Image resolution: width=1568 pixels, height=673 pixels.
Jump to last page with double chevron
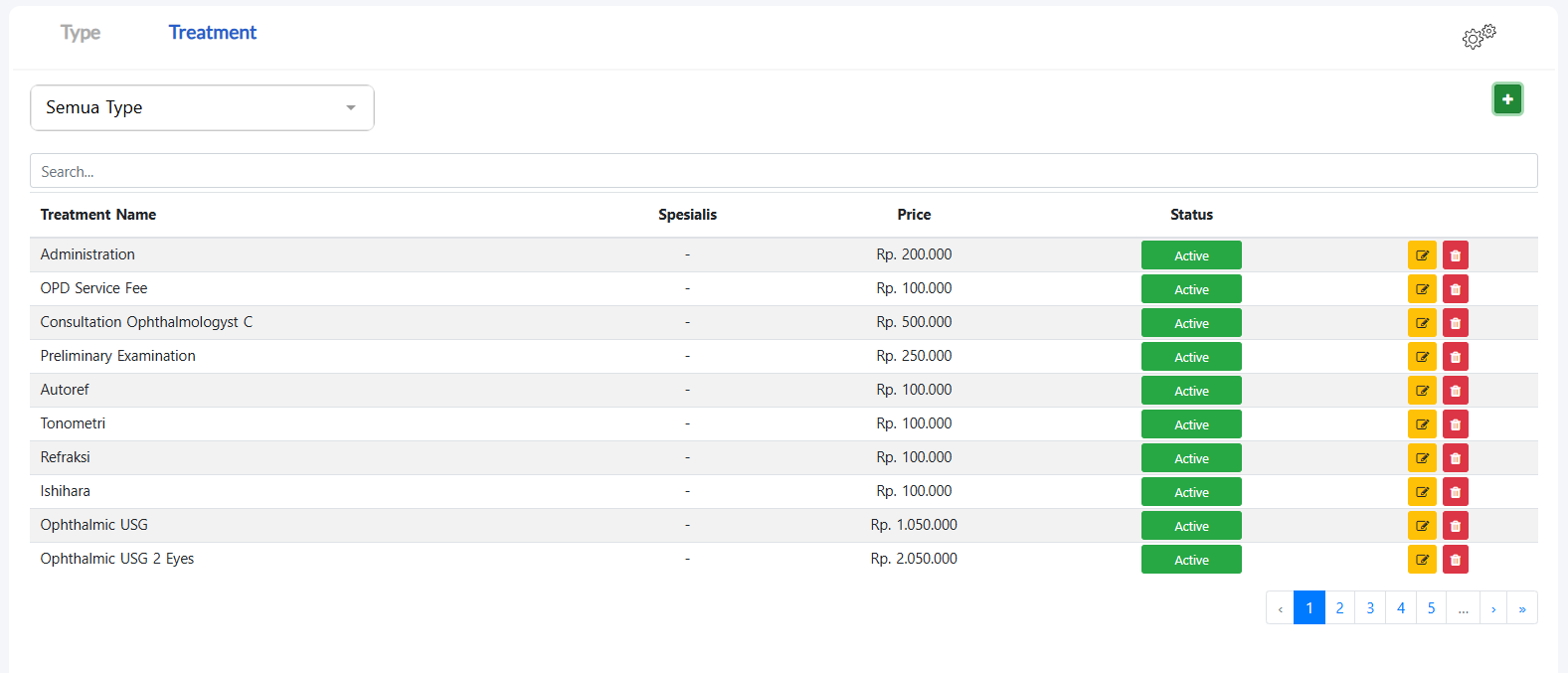click(x=1521, y=607)
